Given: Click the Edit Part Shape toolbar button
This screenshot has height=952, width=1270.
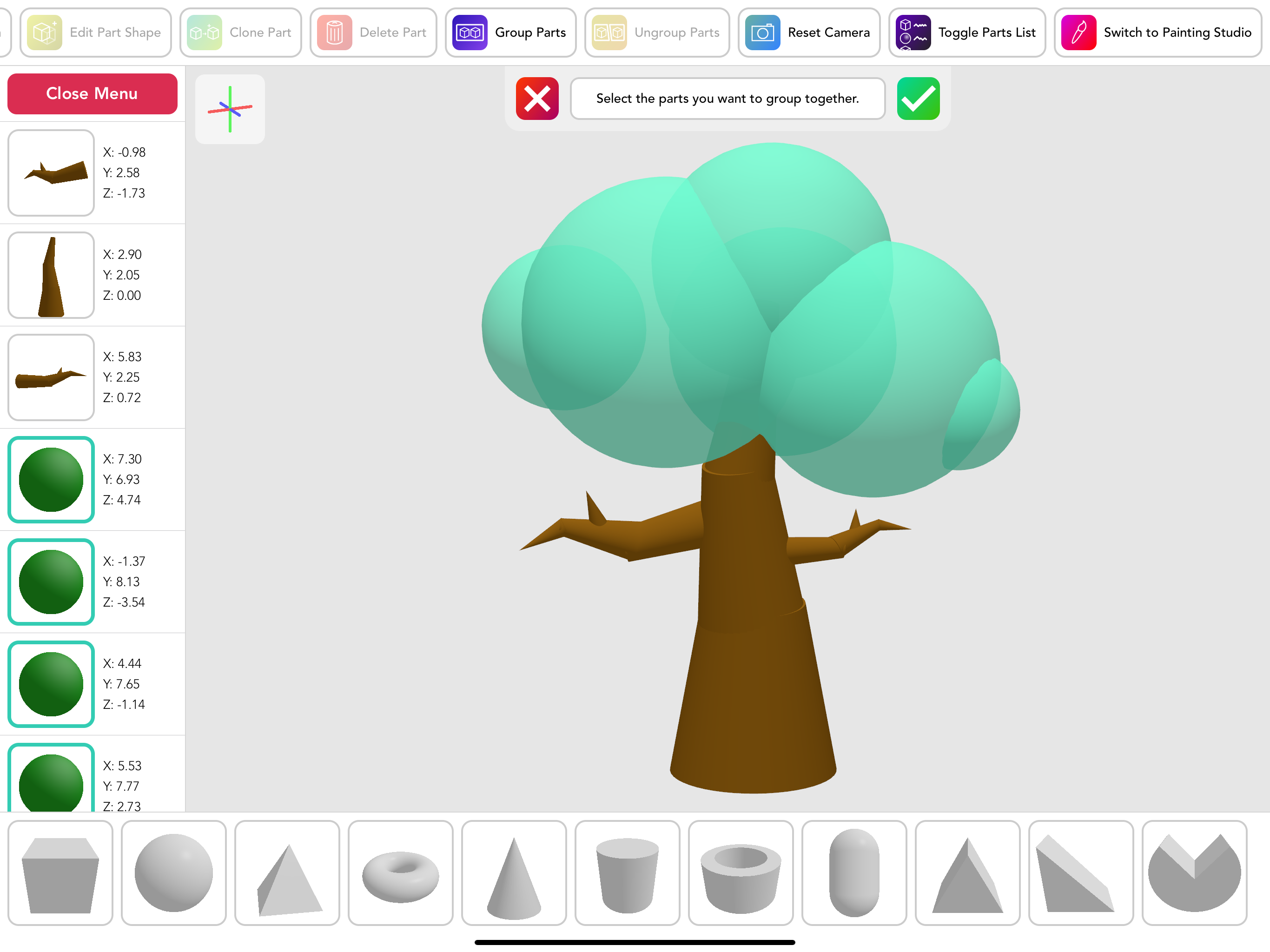Looking at the screenshot, I should [96, 33].
